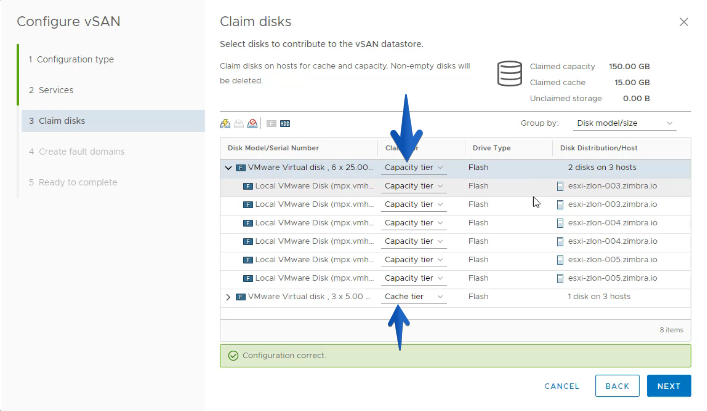
Task: Click Local VMware Disk label in second esxi-zion-004 row
Action: (314, 241)
